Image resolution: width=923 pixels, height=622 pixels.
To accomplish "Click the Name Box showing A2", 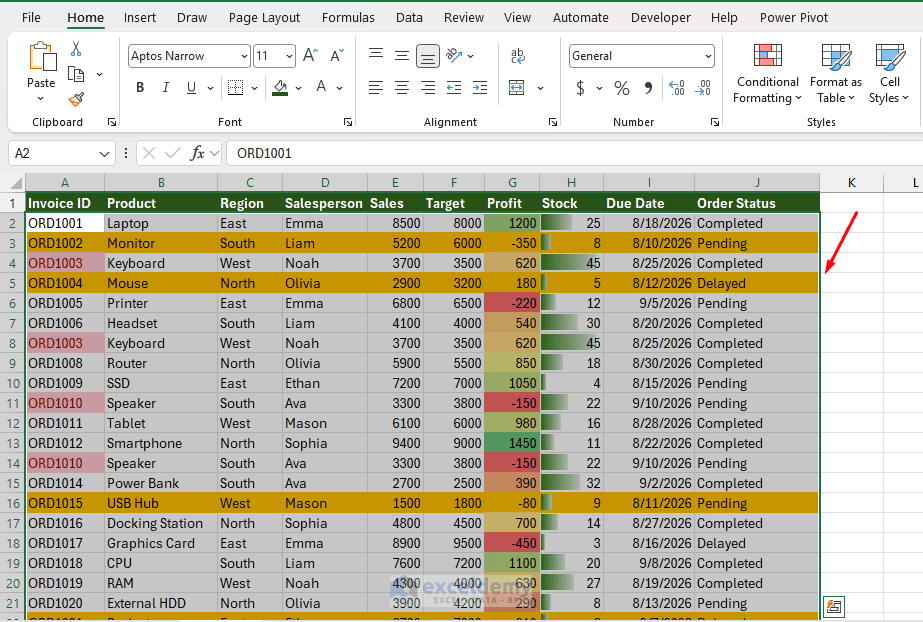I will (62, 154).
